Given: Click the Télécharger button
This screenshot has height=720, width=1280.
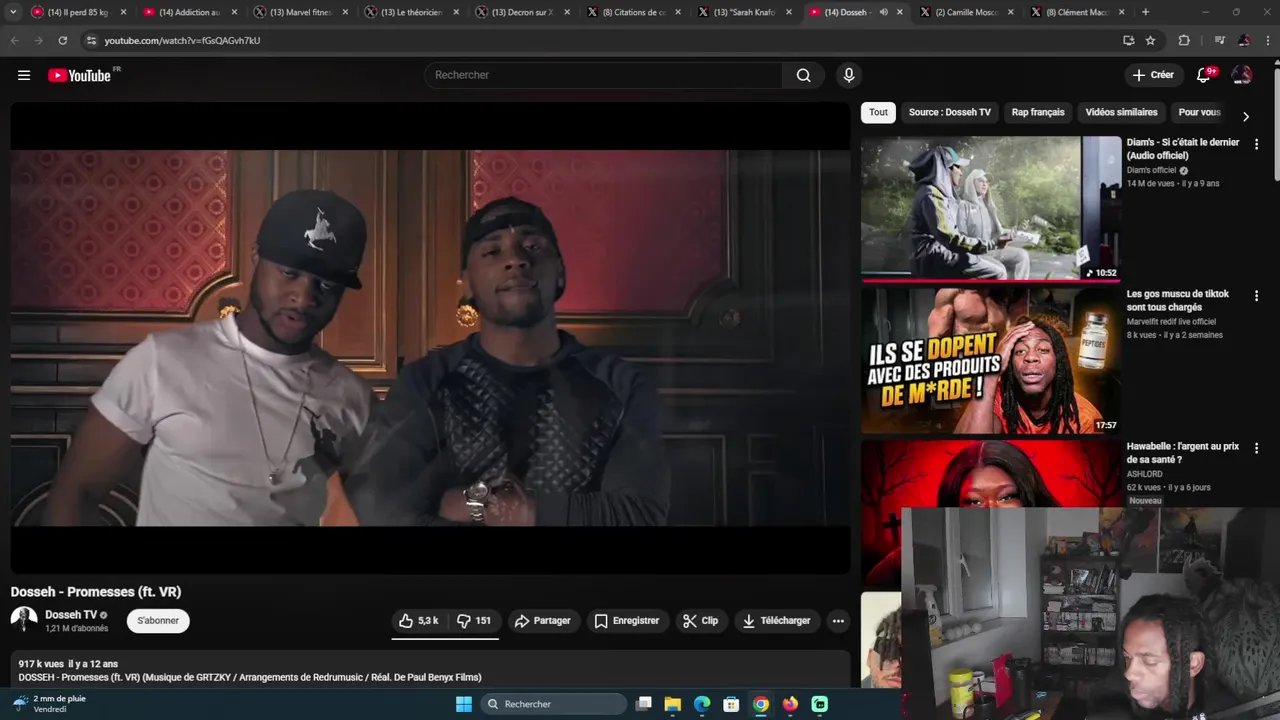Looking at the screenshot, I should [777, 621].
